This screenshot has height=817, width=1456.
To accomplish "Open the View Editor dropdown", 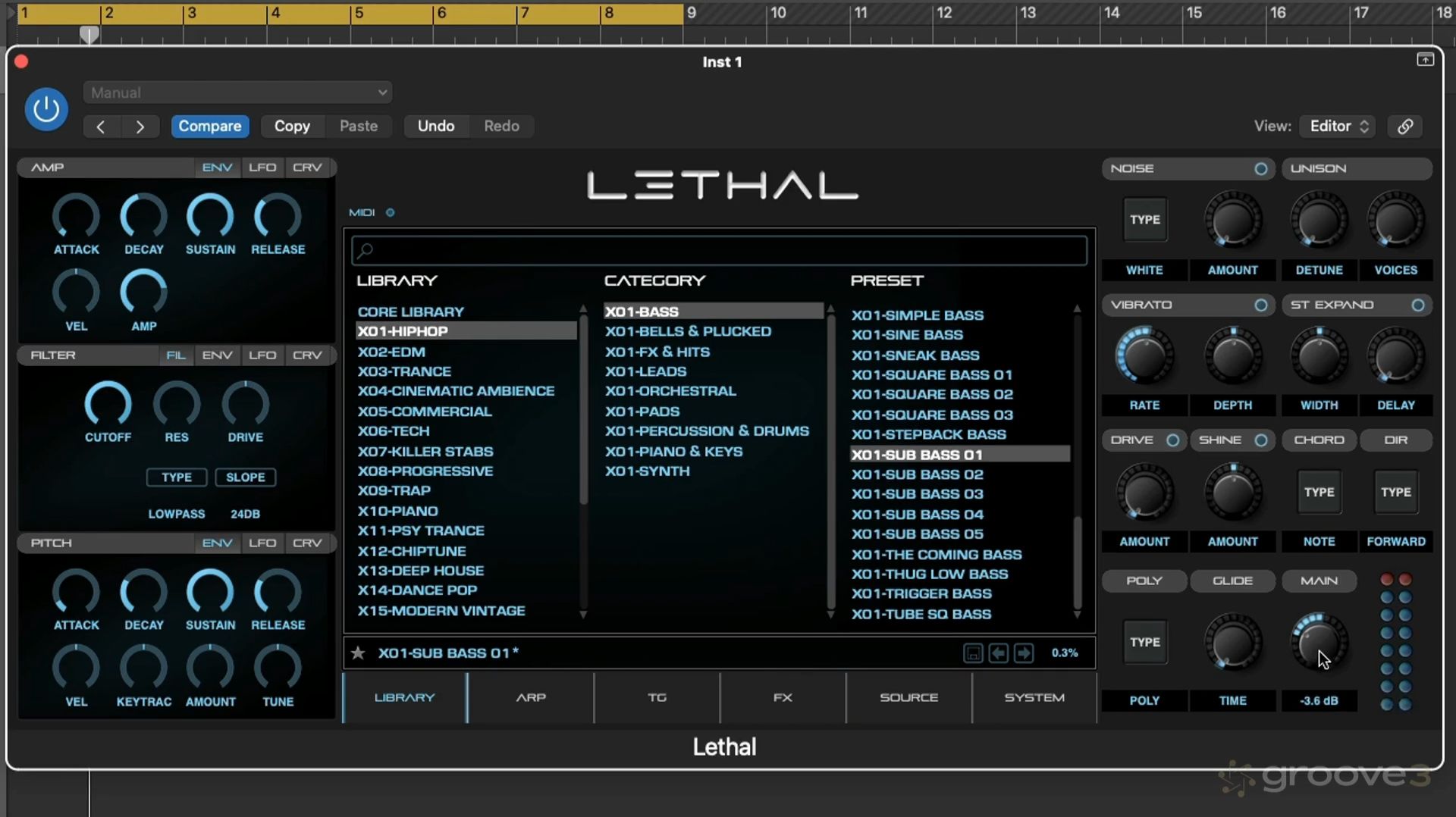I will coord(1338,127).
